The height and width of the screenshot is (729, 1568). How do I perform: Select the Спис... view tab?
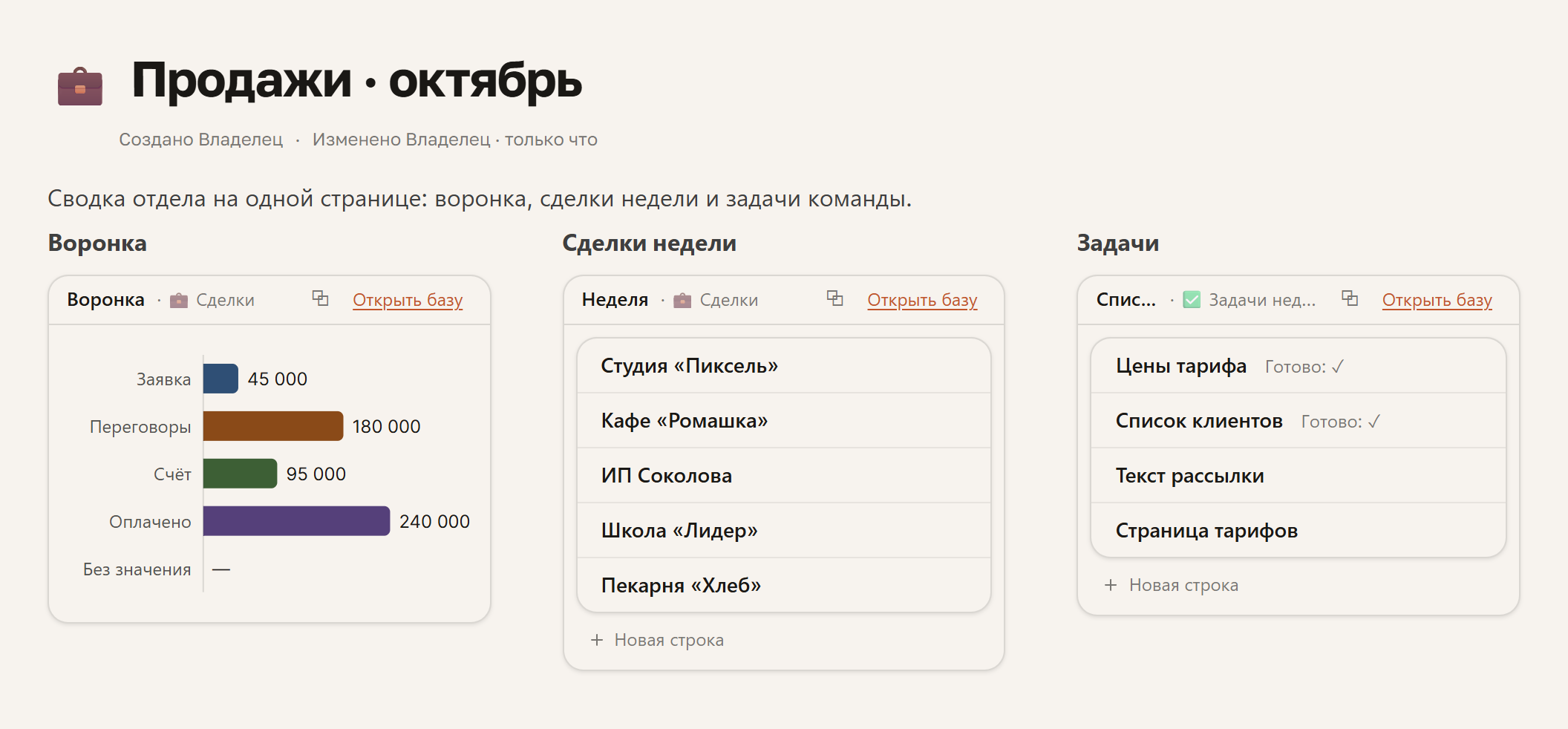1126,300
